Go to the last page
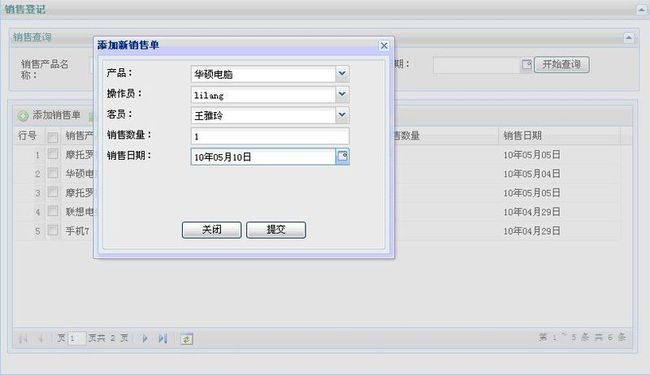This screenshot has height=375, width=650. (x=162, y=339)
